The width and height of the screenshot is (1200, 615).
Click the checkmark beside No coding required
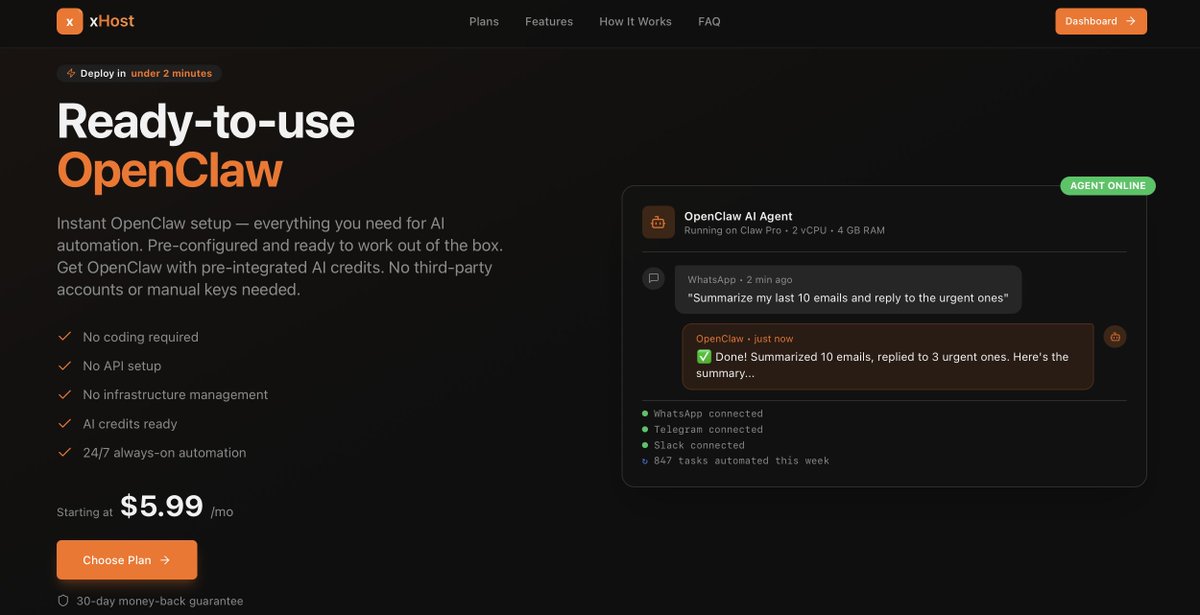pos(65,337)
